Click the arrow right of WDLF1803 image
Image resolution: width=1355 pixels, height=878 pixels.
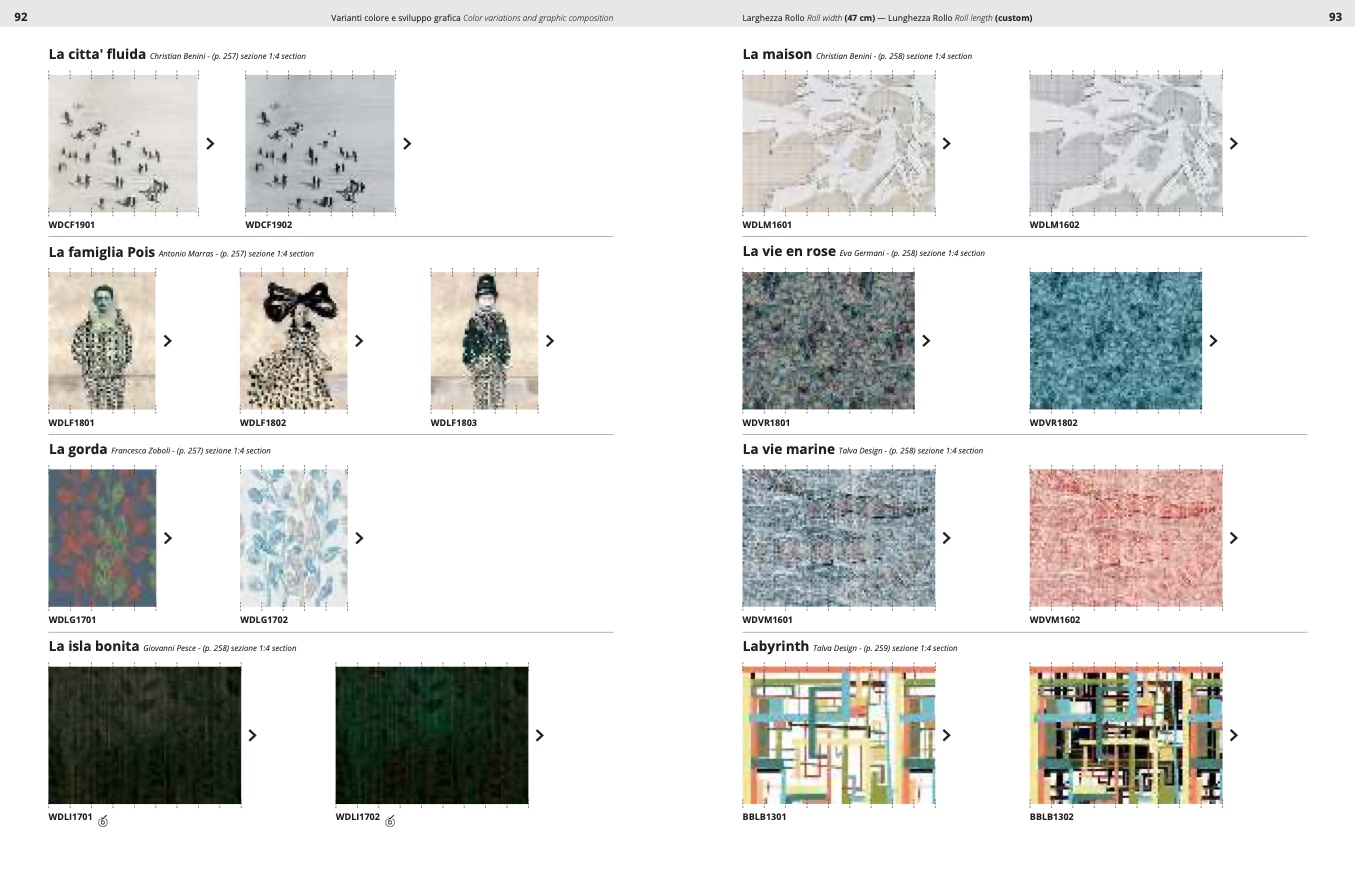click(550, 341)
